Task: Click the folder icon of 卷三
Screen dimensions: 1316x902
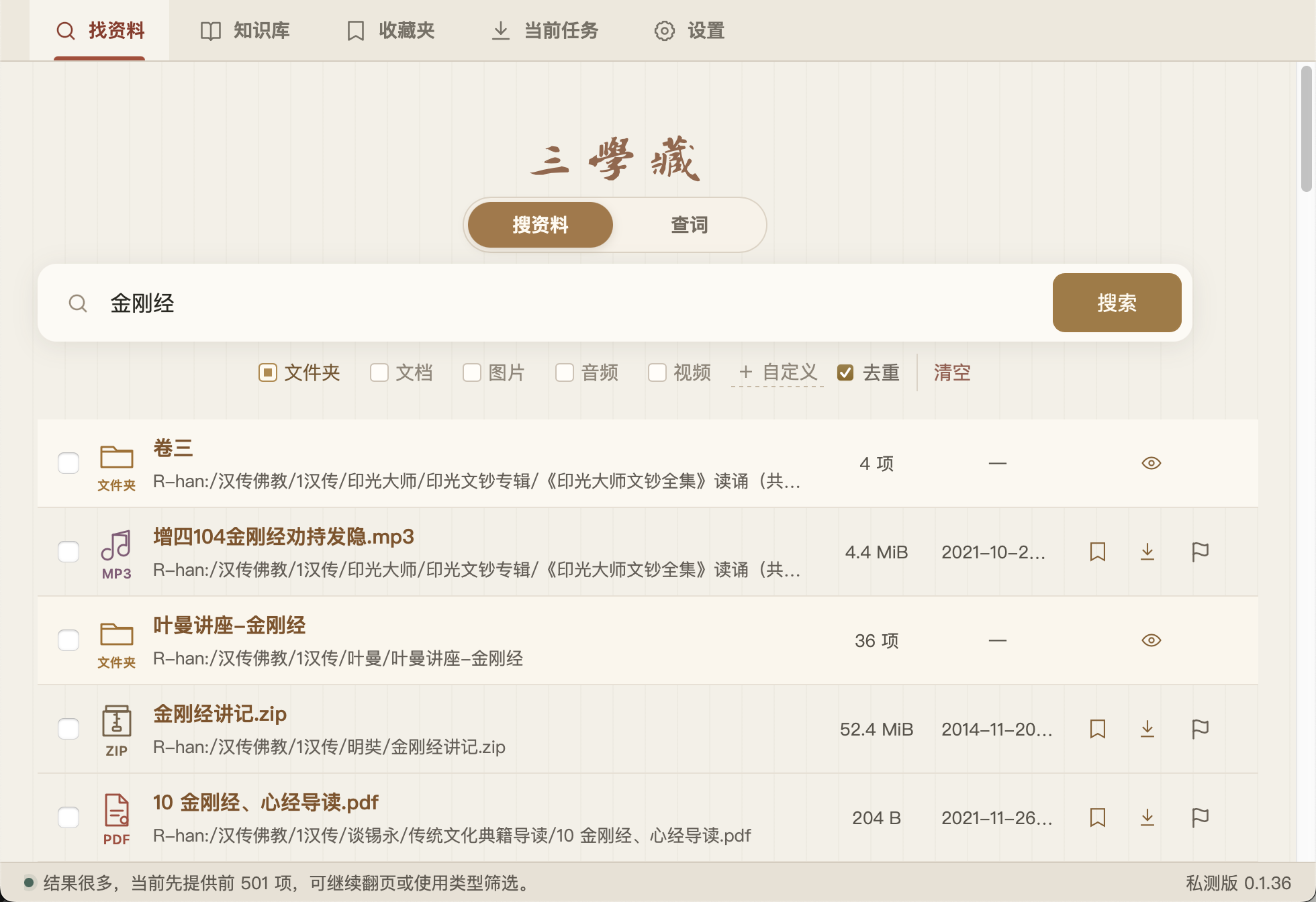Action: coord(117,457)
